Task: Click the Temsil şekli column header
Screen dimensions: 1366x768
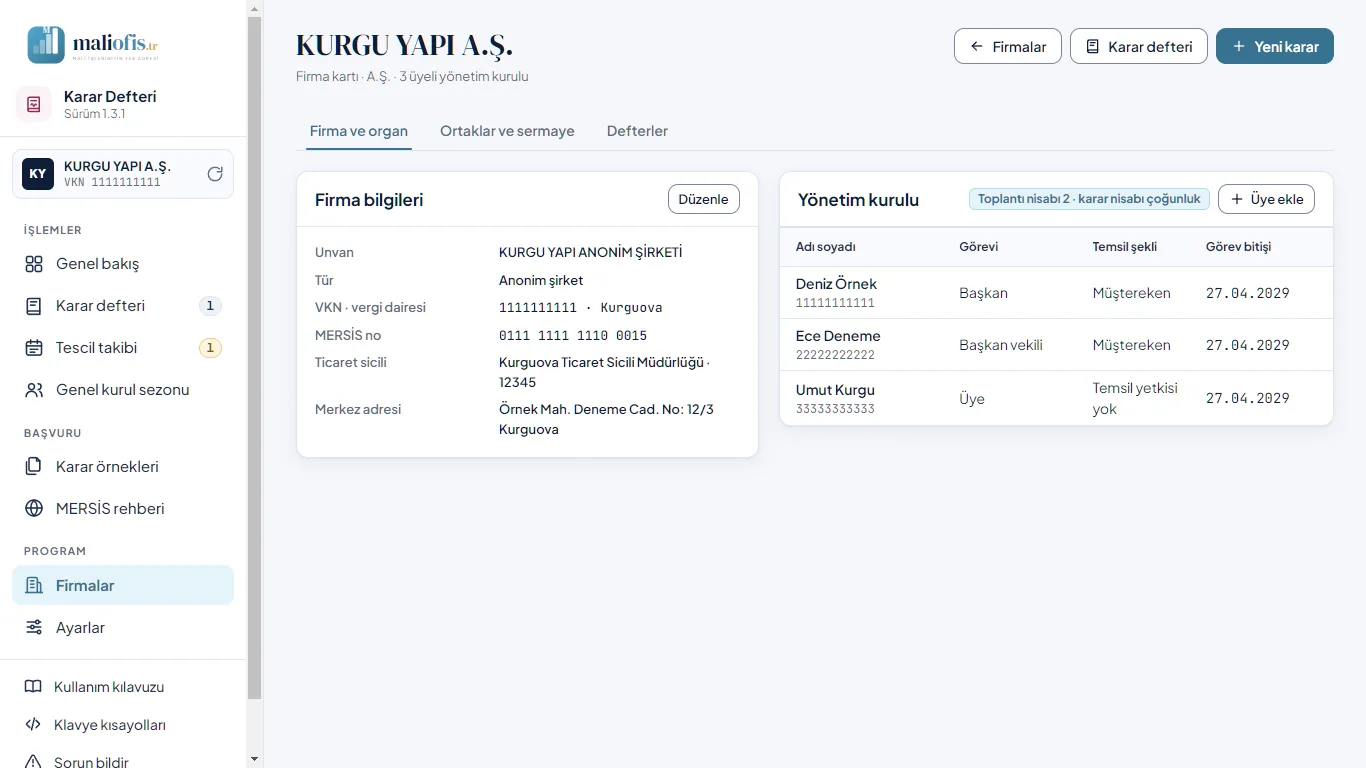Action: [1124, 247]
